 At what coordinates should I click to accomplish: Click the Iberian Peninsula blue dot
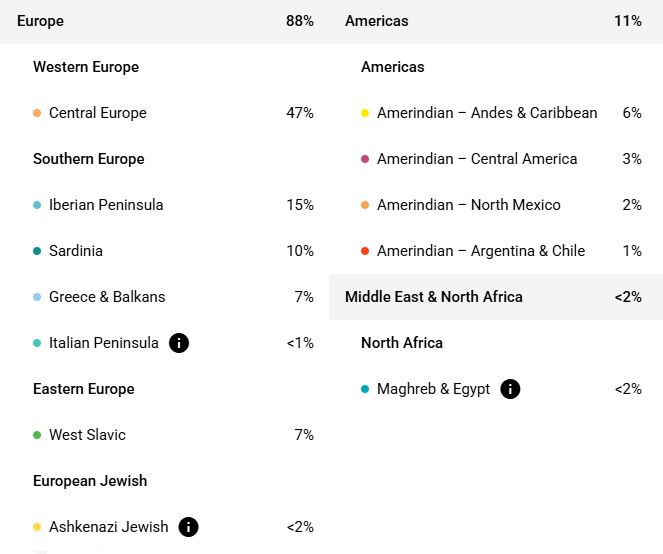tap(37, 205)
